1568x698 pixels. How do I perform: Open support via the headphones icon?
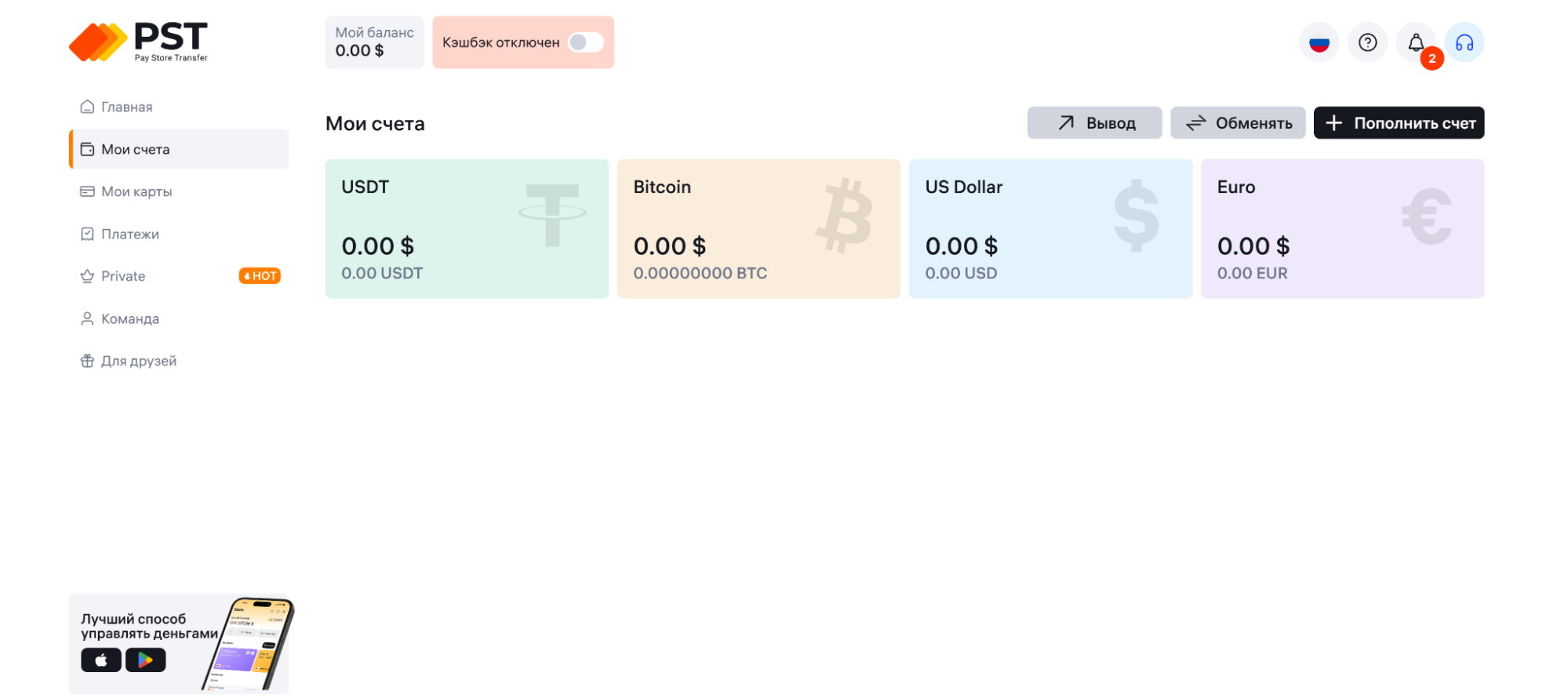click(x=1464, y=42)
